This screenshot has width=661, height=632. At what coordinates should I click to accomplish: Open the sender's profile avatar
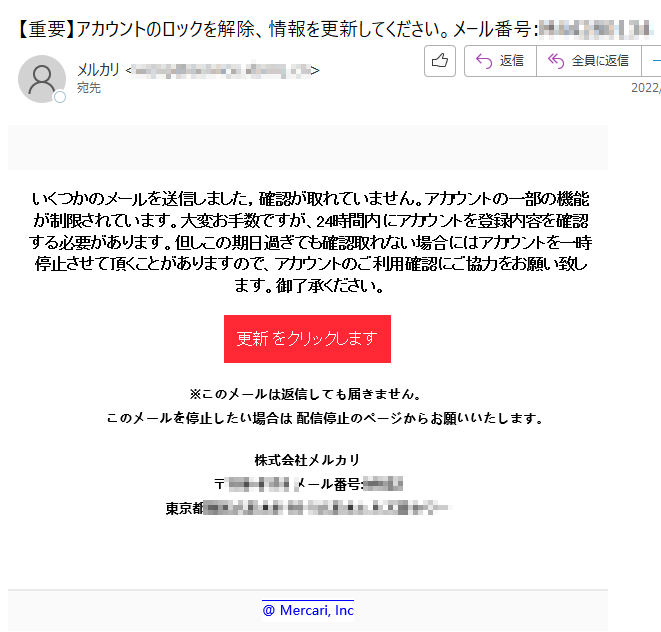point(42,79)
